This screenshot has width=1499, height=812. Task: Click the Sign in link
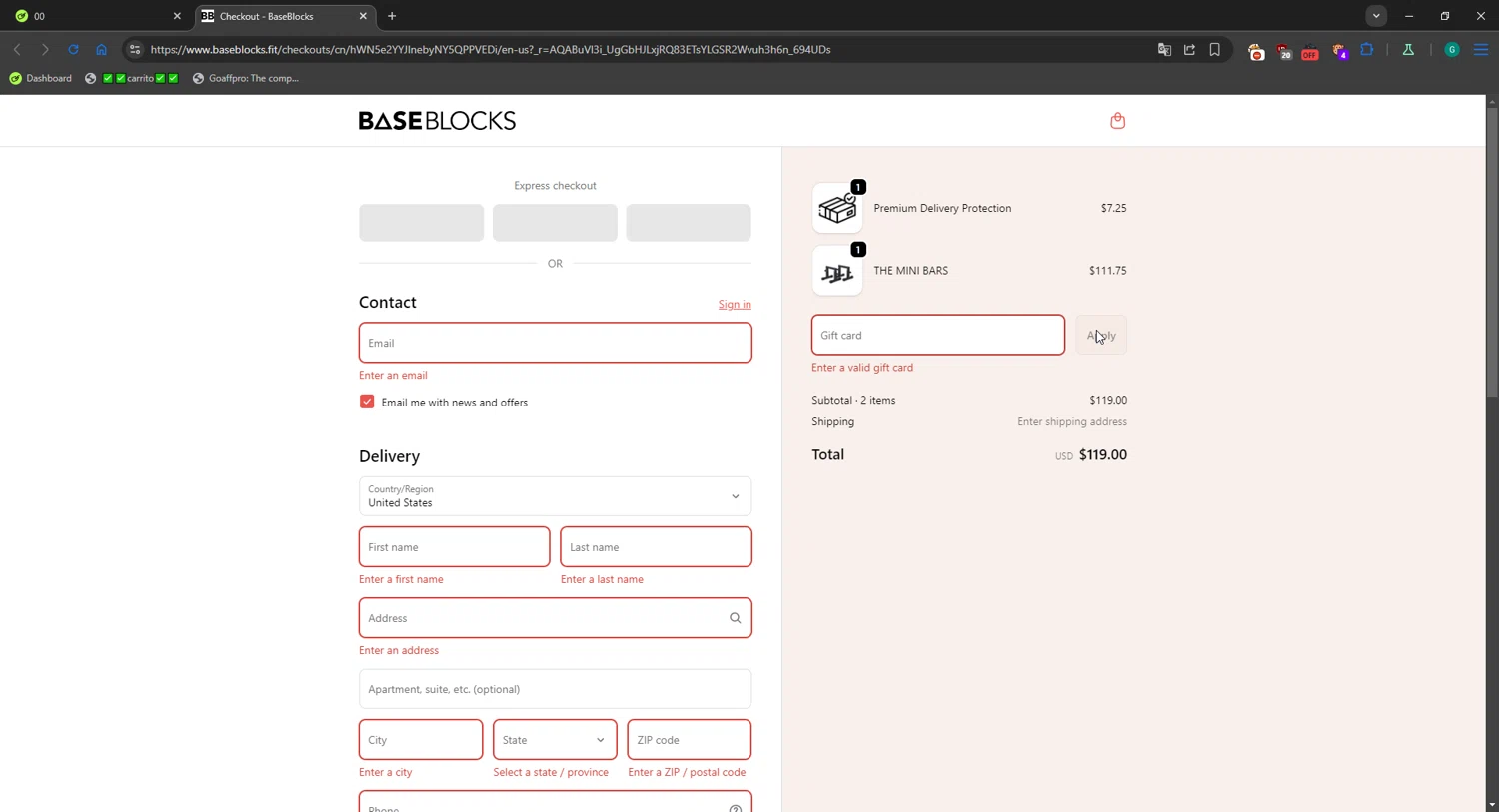[735, 305]
